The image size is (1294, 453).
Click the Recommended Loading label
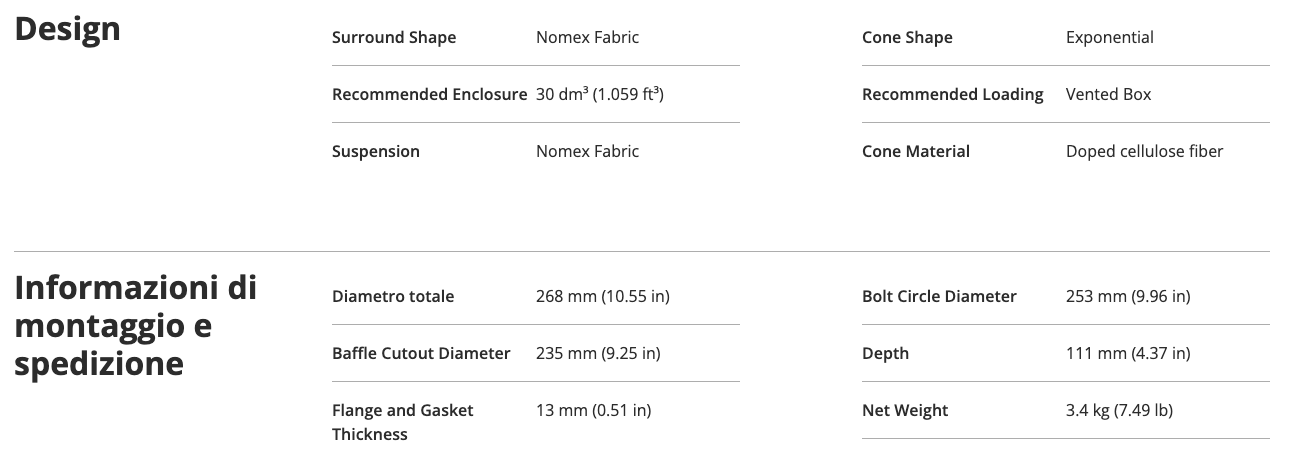pyautogui.click(x=952, y=95)
